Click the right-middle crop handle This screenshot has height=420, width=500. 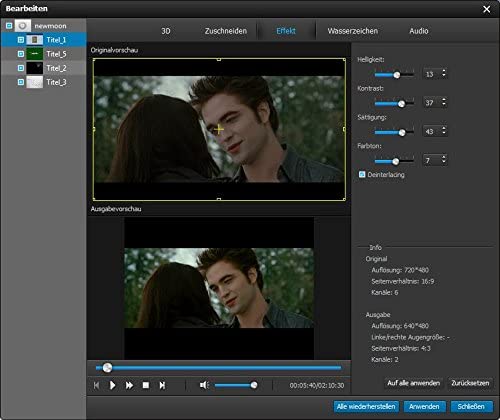[344, 129]
